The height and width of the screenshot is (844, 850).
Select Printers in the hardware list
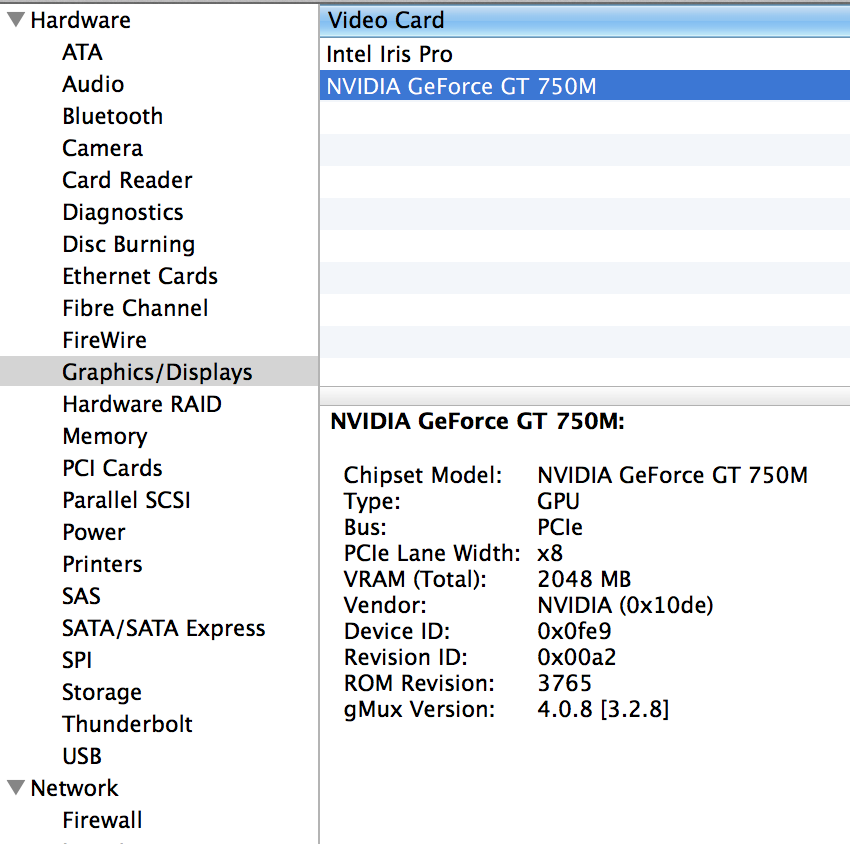[102, 564]
